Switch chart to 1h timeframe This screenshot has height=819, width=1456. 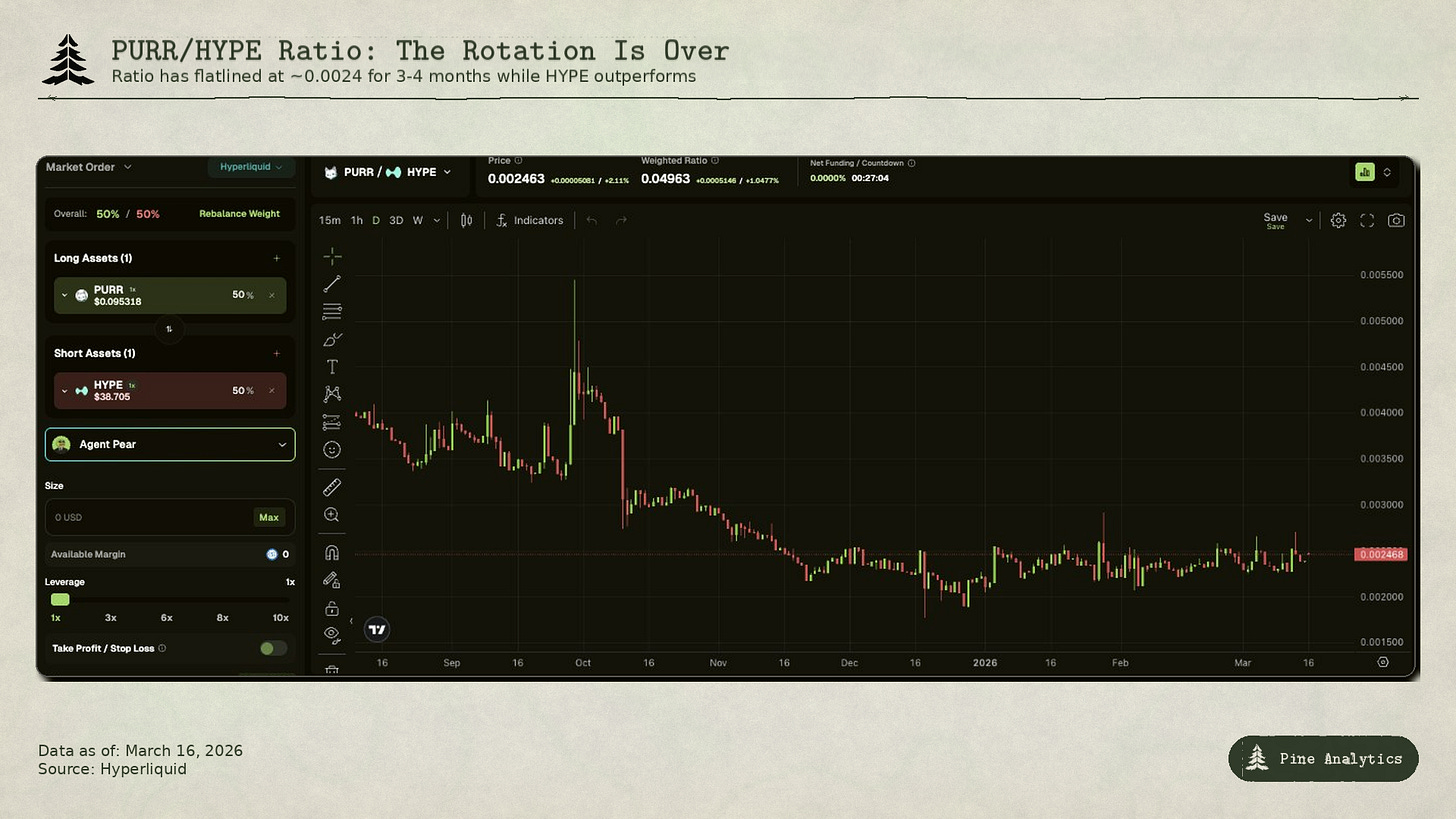pyautogui.click(x=357, y=220)
